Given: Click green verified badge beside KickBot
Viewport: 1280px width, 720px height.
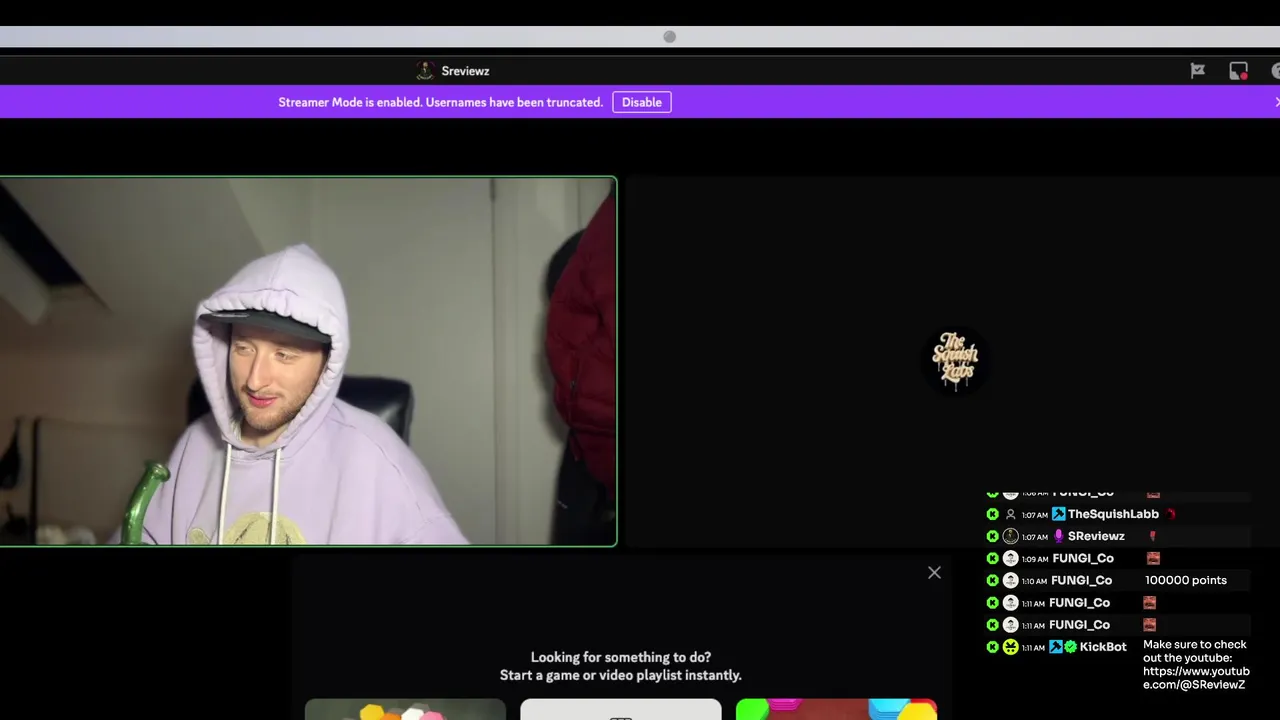Looking at the screenshot, I should [x=1071, y=647].
